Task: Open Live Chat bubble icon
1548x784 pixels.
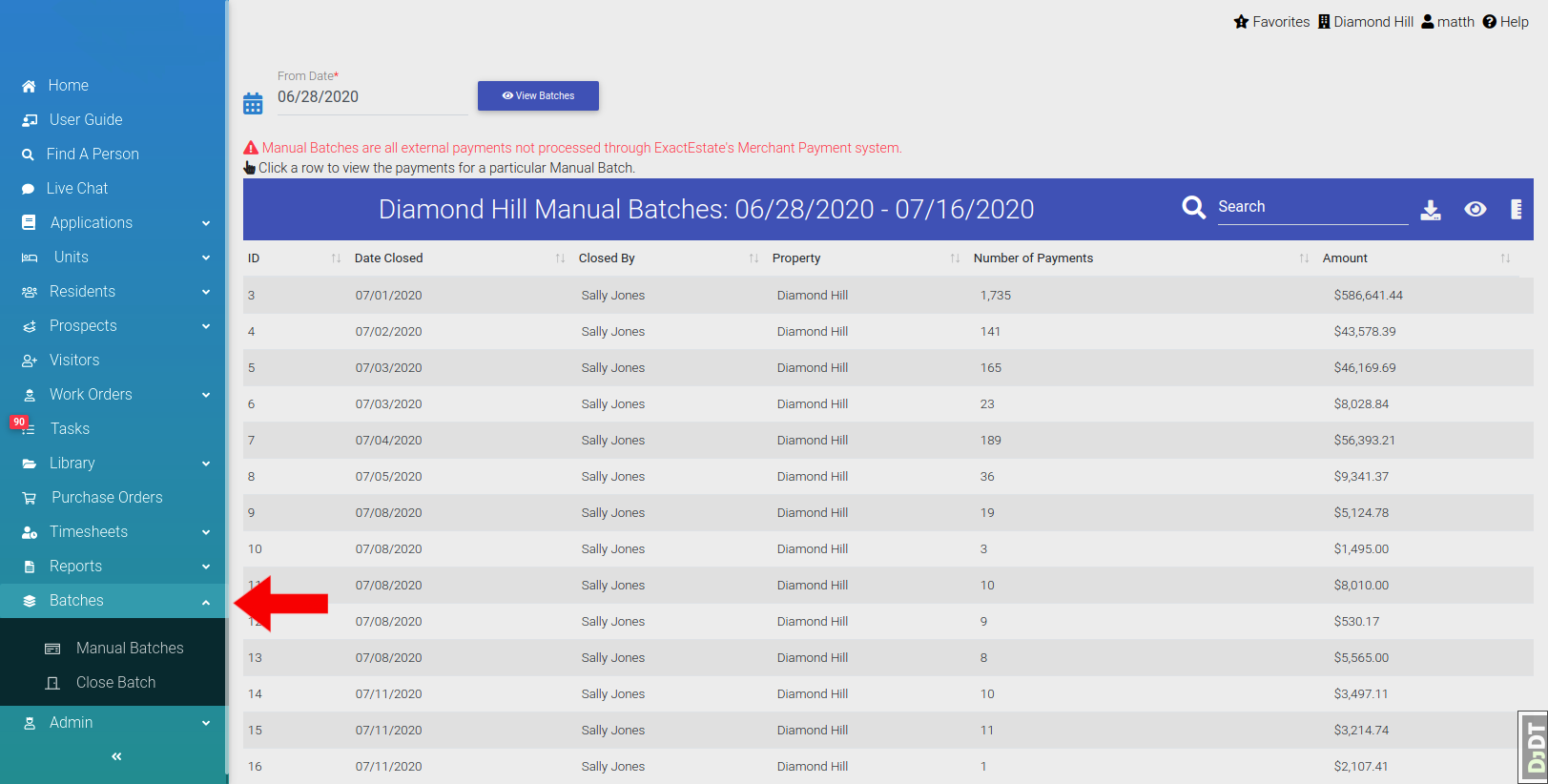Action: click(x=28, y=189)
